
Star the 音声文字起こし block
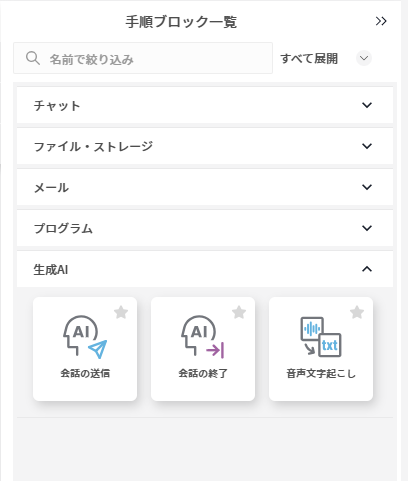[x=357, y=313]
